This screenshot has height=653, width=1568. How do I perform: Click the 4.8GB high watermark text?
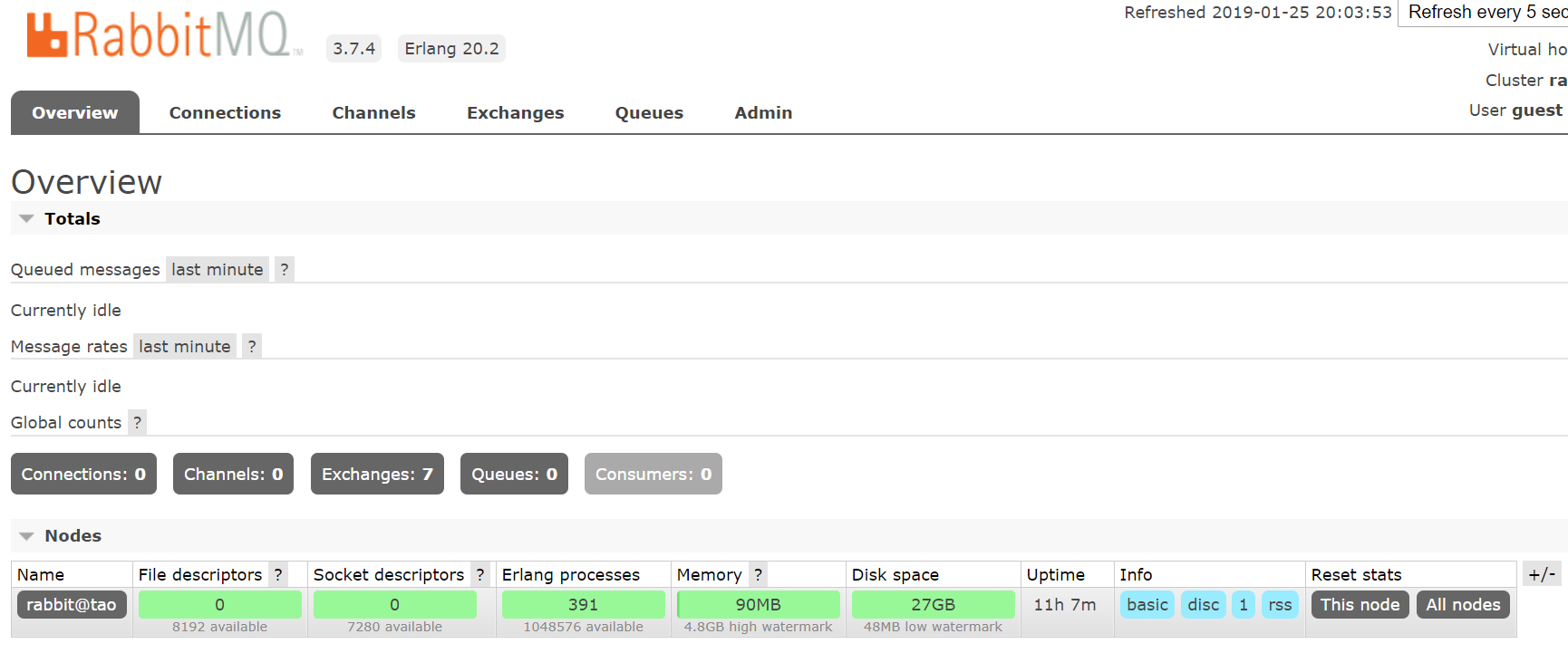coord(758,627)
